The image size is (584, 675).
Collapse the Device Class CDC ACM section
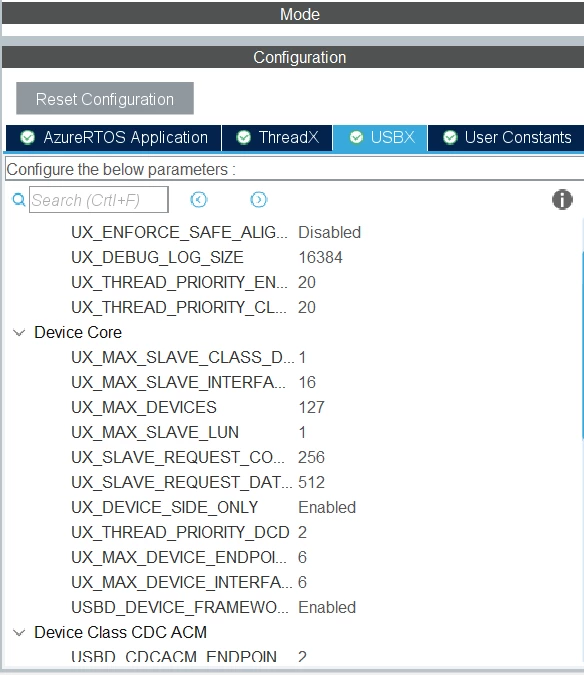pos(19,633)
